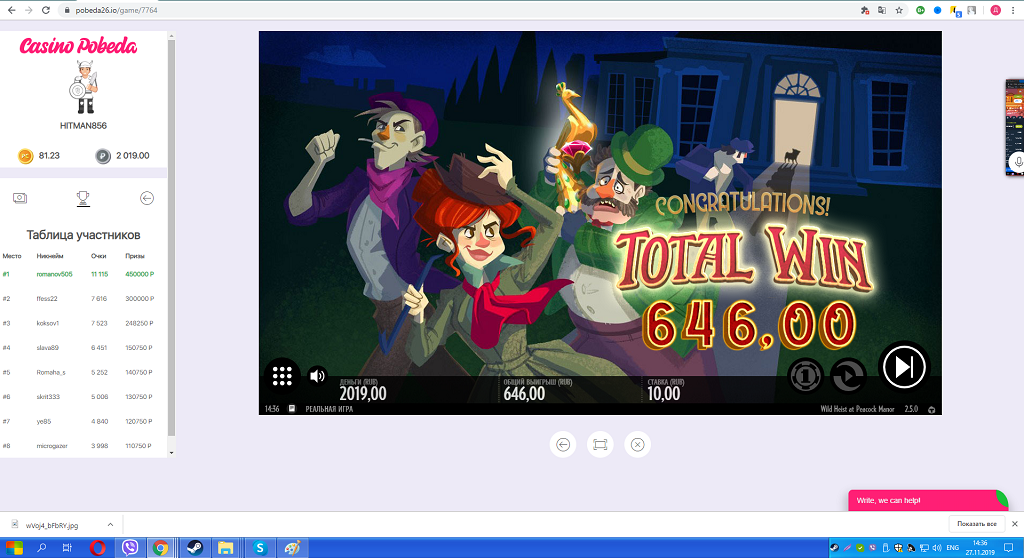Viewport: 1024px width, 558px height.
Task: Mute the game sound speaker icon
Action: click(x=318, y=376)
